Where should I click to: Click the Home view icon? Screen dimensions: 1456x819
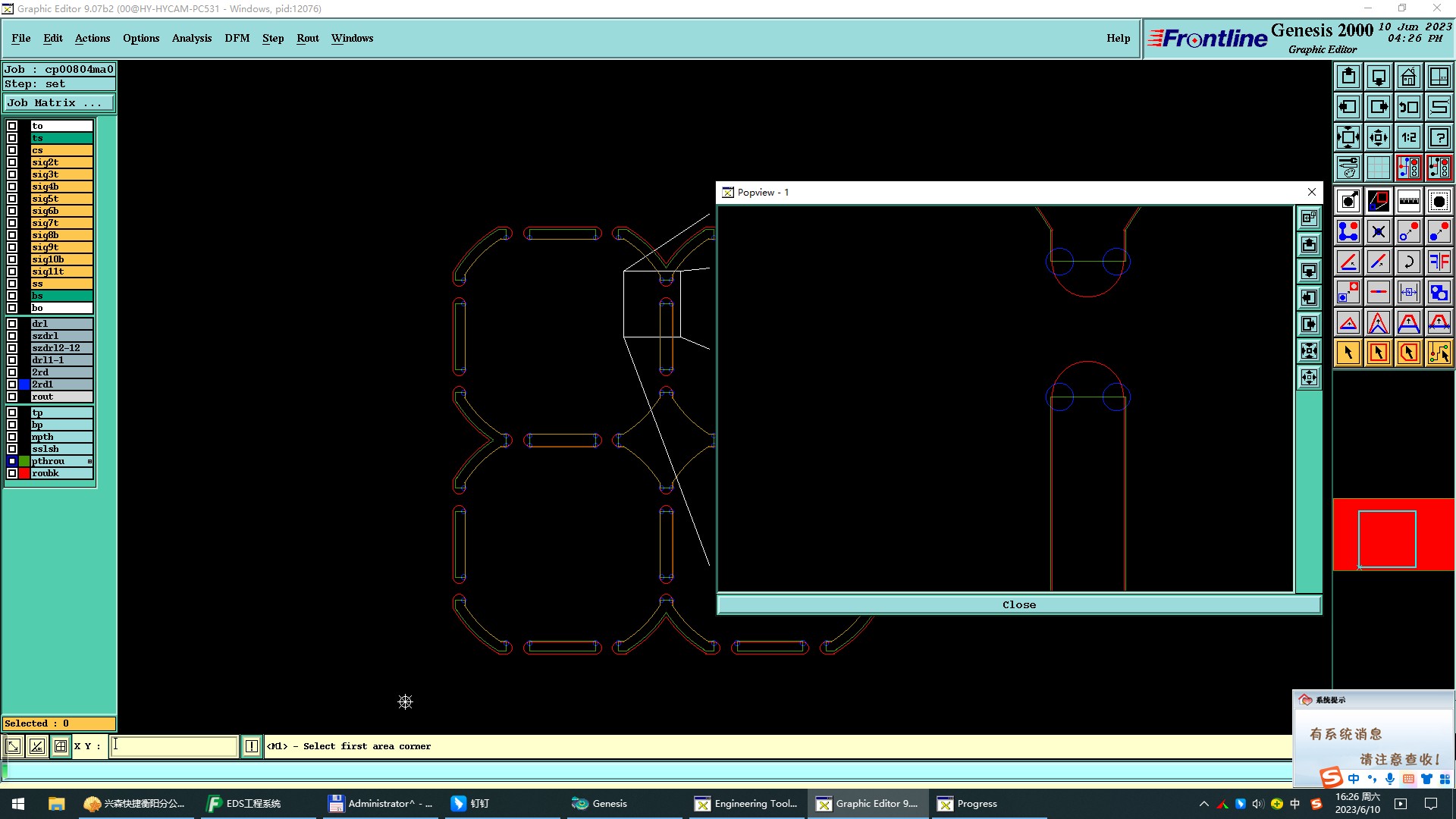tap(1408, 77)
